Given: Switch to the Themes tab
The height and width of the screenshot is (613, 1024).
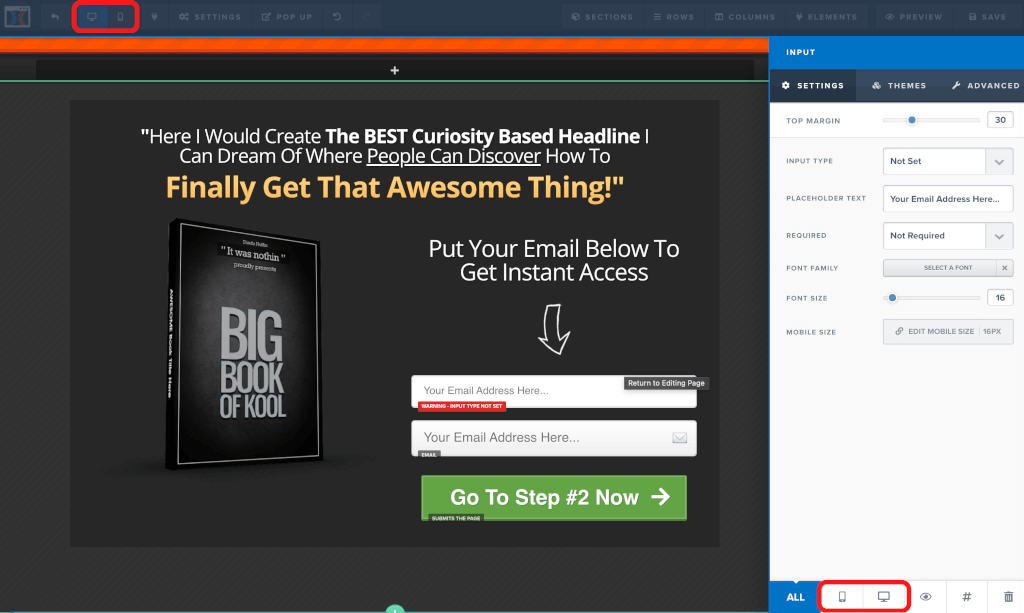Looking at the screenshot, I should (898, 86).
